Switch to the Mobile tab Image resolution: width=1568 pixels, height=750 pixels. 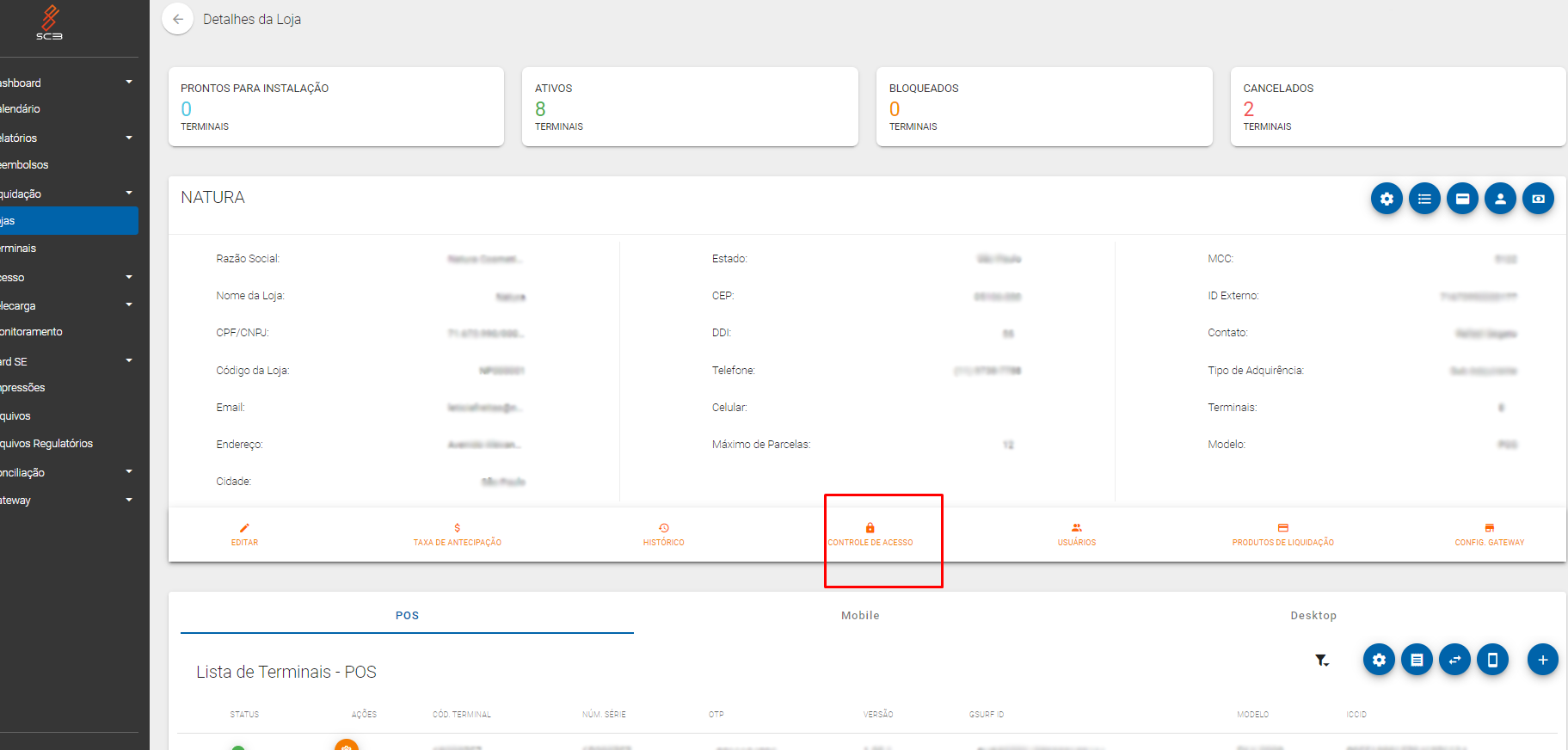click(x=860, y=615)
